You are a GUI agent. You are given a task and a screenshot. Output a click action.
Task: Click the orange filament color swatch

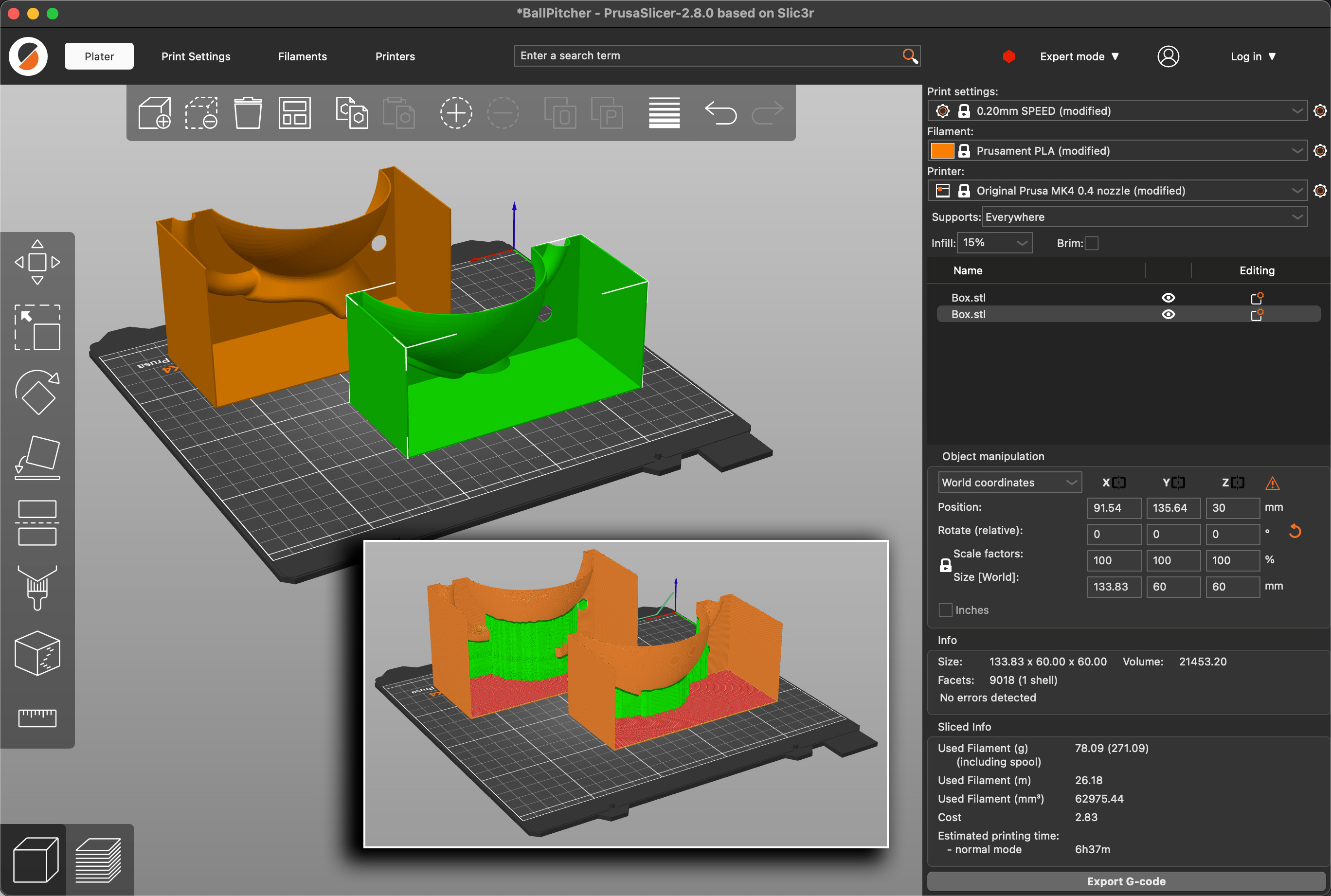pos(942,151)
